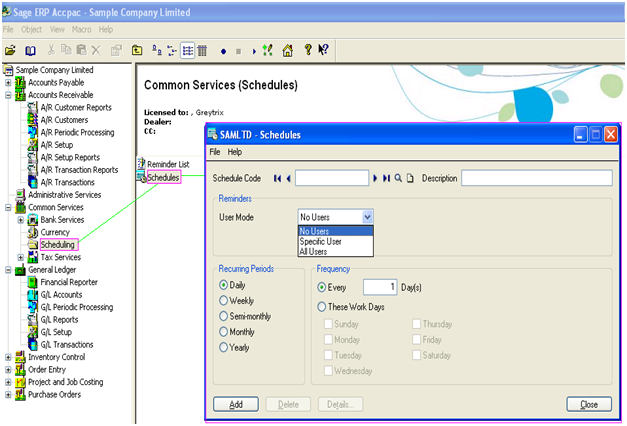The image size is (627, 426).
Task: Click the Properties toolbar icon
Action: pos(116,50)
